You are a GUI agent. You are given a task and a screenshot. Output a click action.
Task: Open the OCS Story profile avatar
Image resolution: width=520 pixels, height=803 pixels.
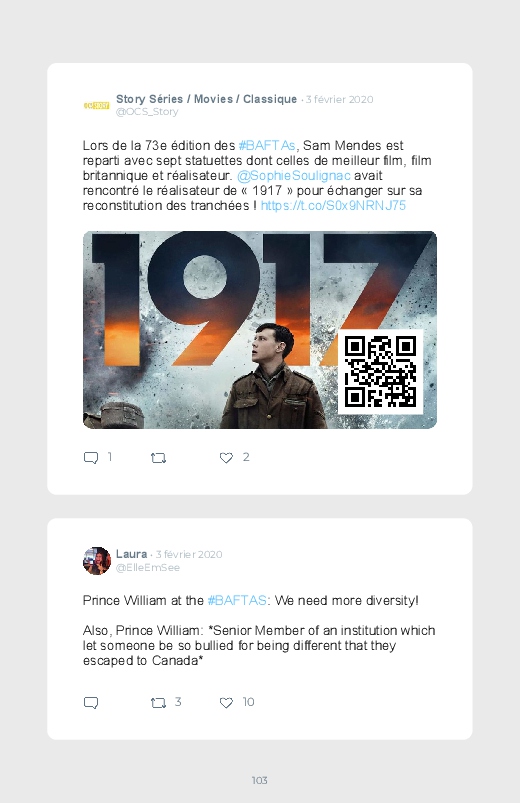click(x=96, y=105)
